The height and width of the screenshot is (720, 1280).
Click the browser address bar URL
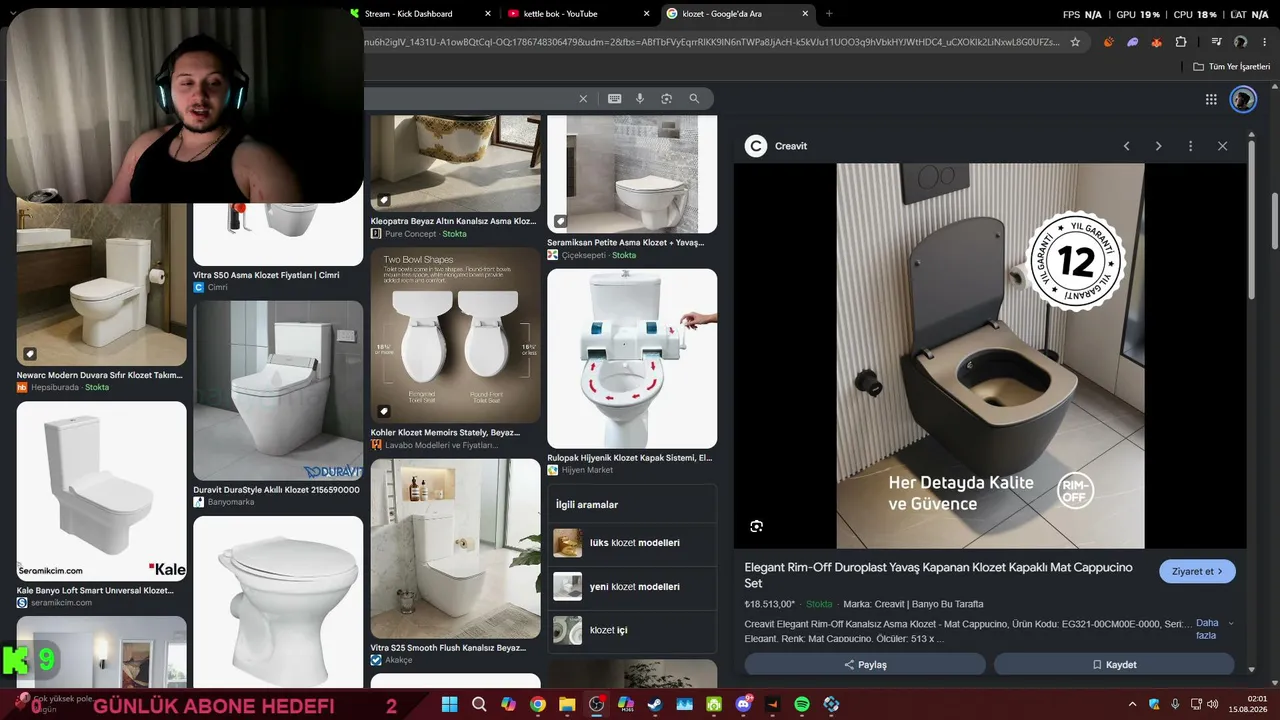(712, 42)
